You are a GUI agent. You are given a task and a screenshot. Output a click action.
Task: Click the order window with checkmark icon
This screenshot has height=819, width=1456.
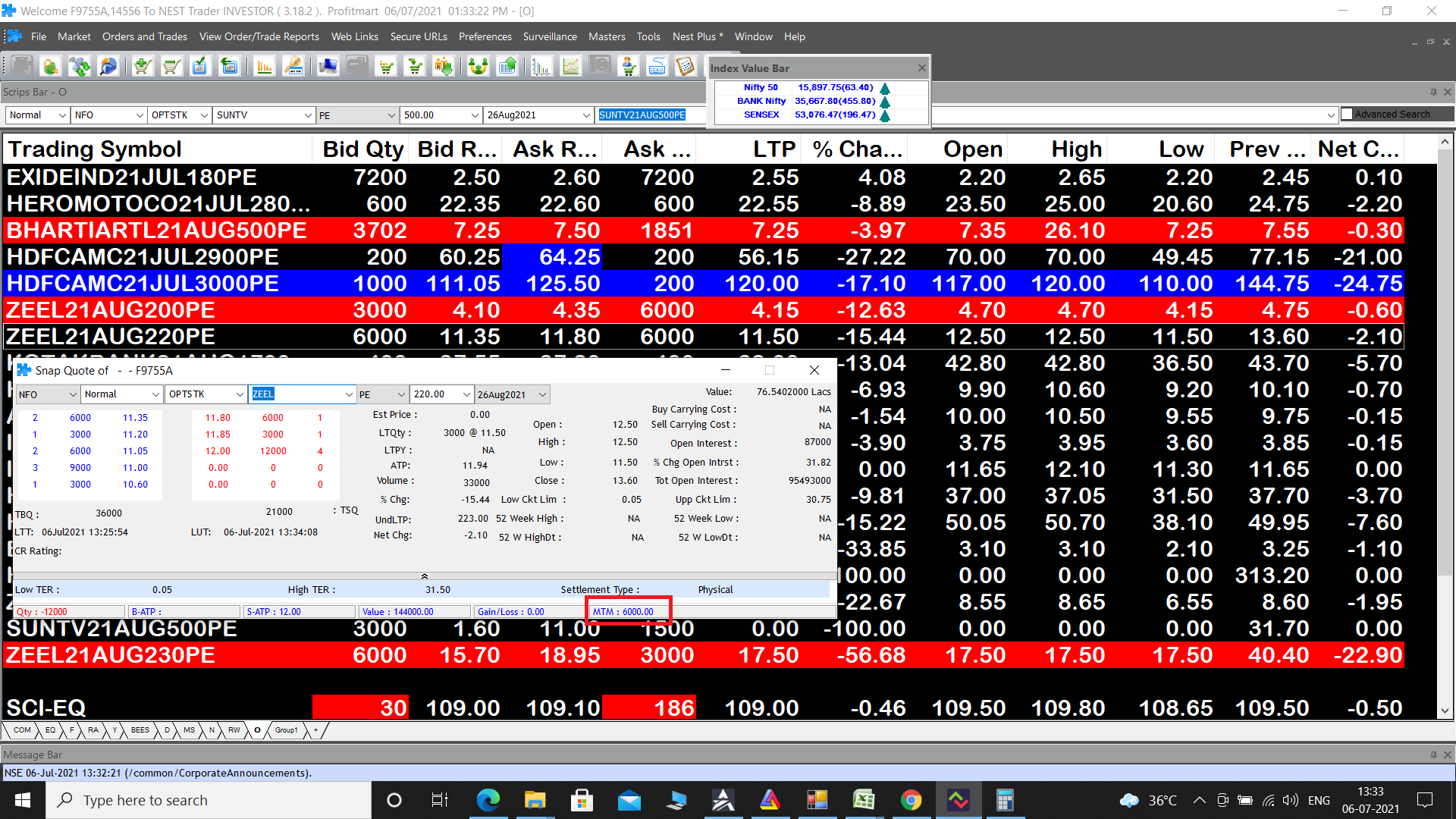click(x=199, y=67)
